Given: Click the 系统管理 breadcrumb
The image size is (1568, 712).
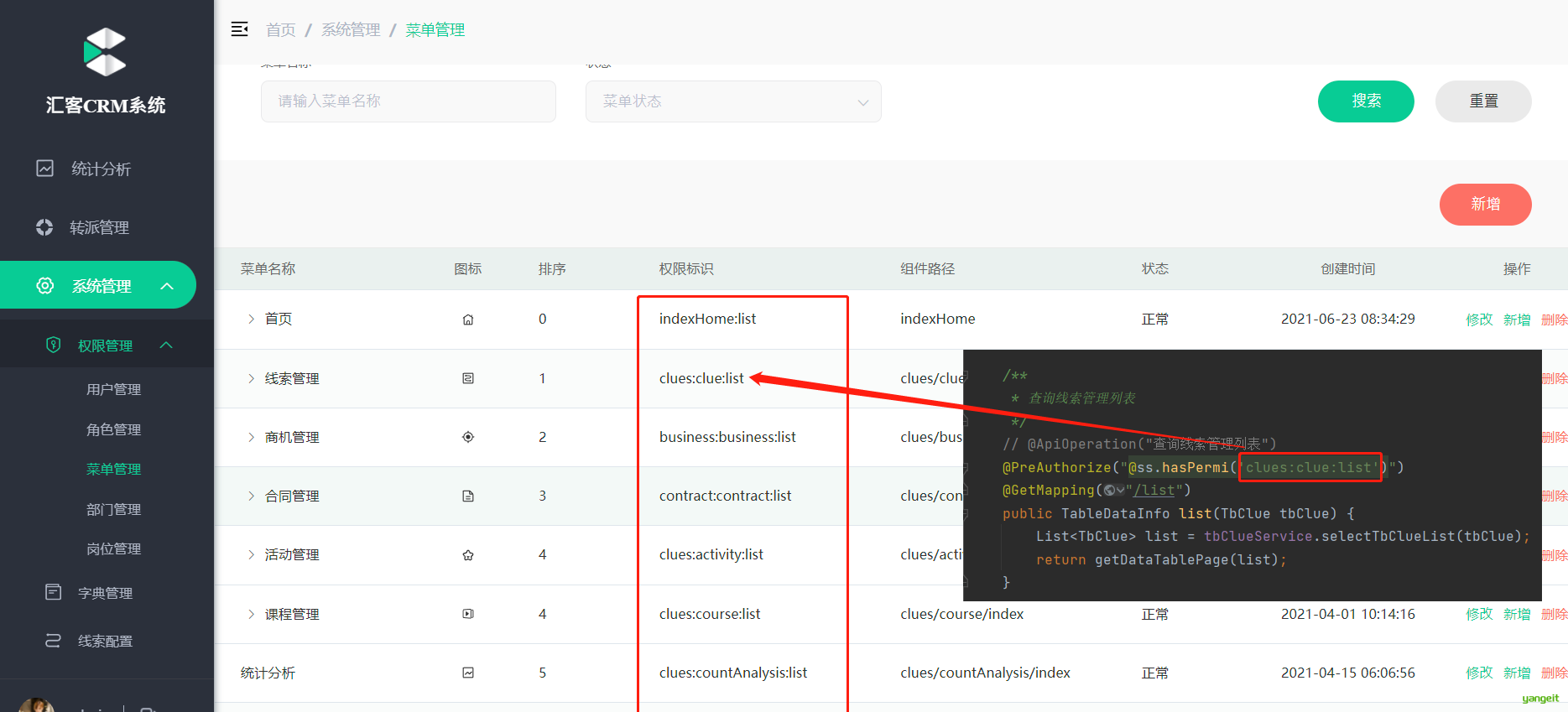Looking at the screenshot, I should click(x=351, y=30).
